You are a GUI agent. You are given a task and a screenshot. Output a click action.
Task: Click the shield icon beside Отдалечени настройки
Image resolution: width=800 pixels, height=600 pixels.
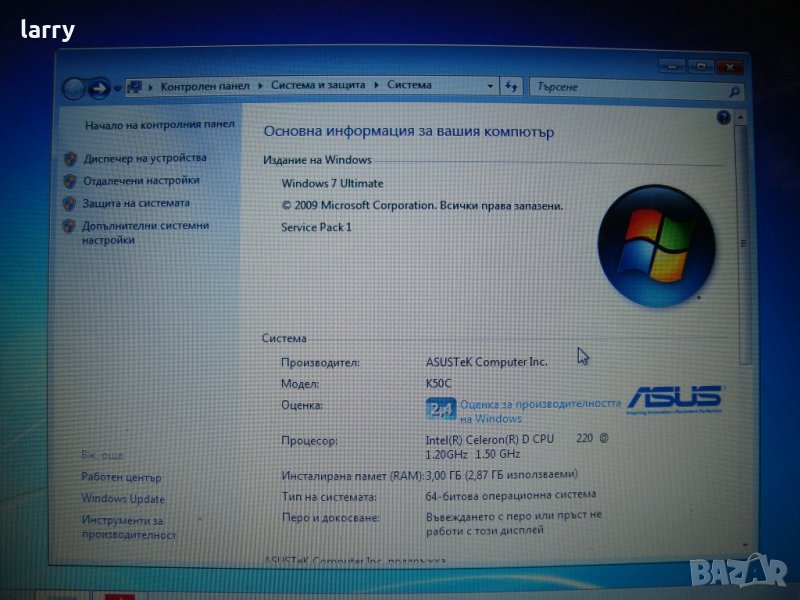[x=70, y=181]
